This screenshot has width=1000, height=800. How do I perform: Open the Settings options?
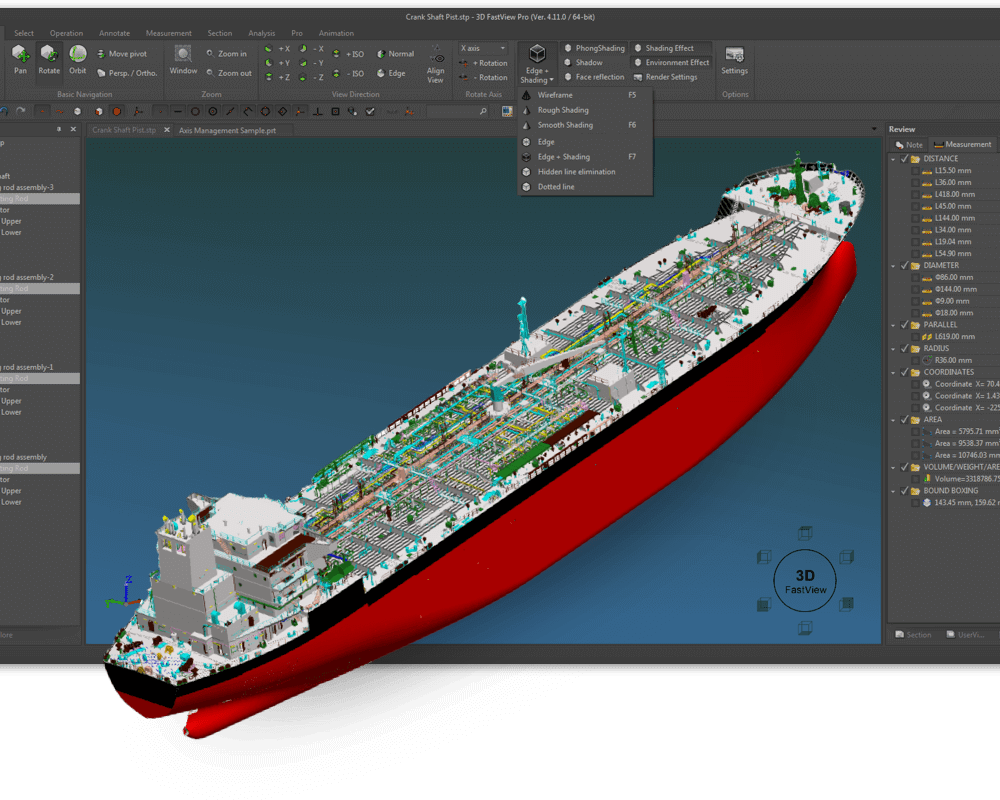coord(734,60)
